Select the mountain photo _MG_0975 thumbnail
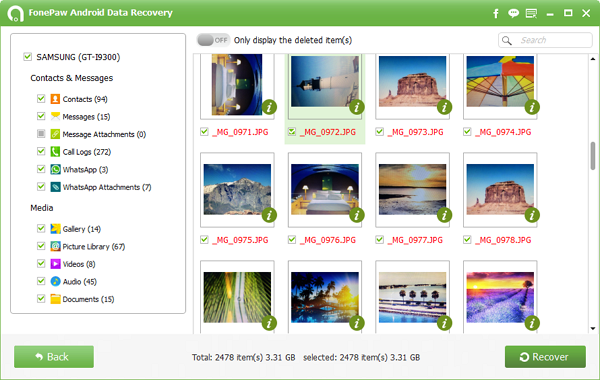This screenshot has height=380, width=600. 237,189
